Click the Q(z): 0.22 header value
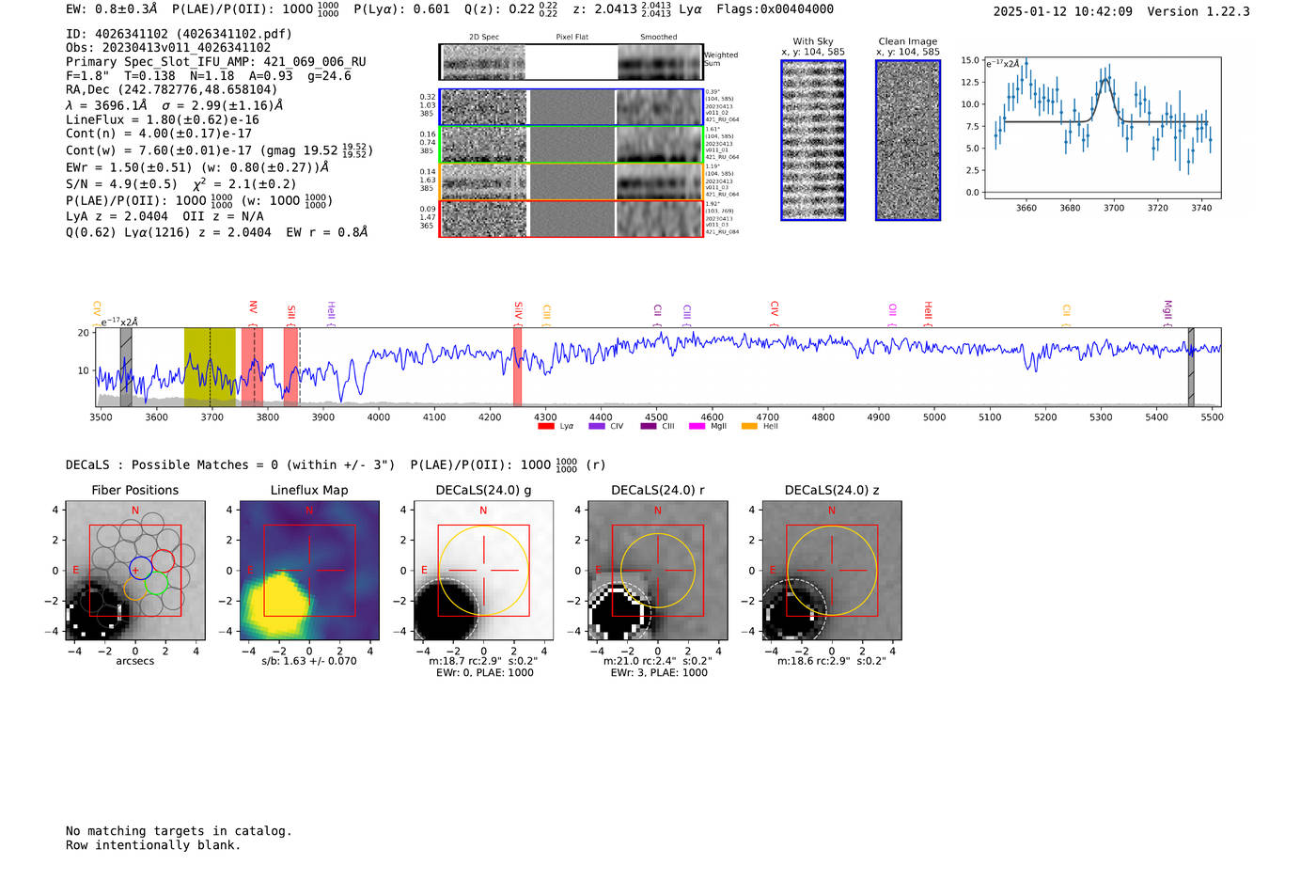The width and height of the screenshot is (1316, 896). [511, 9]
